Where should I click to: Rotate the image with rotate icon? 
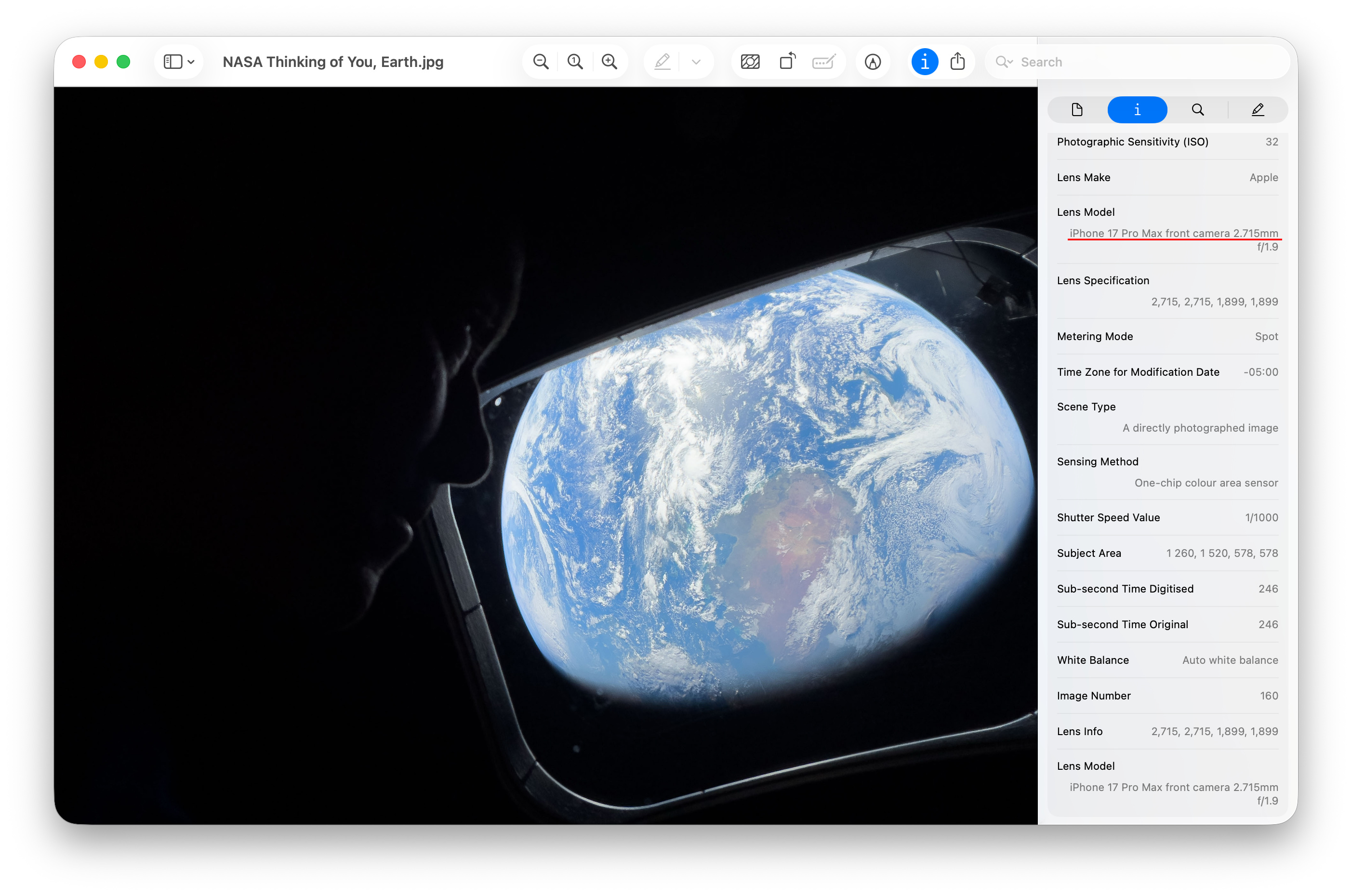point(787,62)
